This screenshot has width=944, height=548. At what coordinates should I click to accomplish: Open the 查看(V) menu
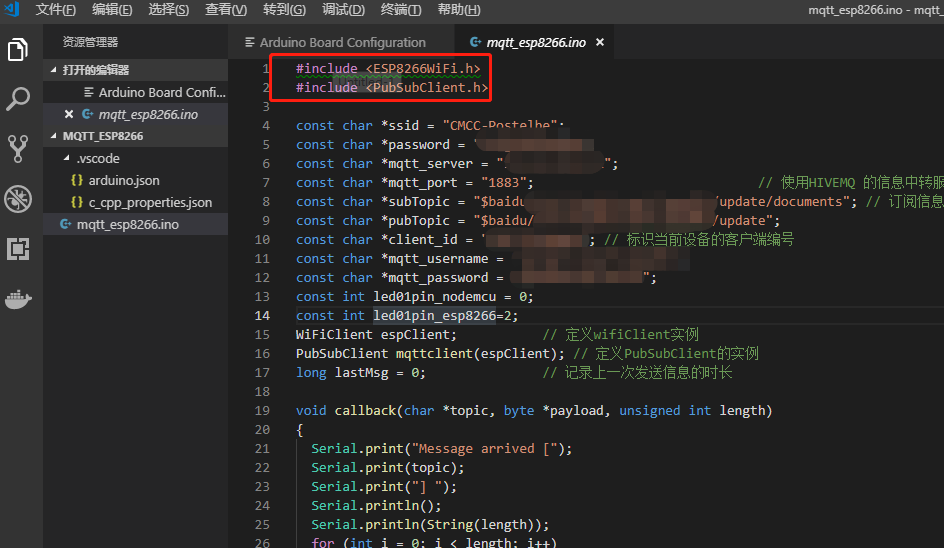coord(226,10)
